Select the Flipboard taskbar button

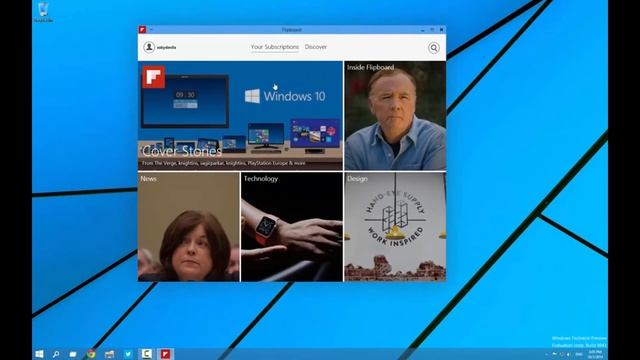pyautogui.click(x=165, y=354)
